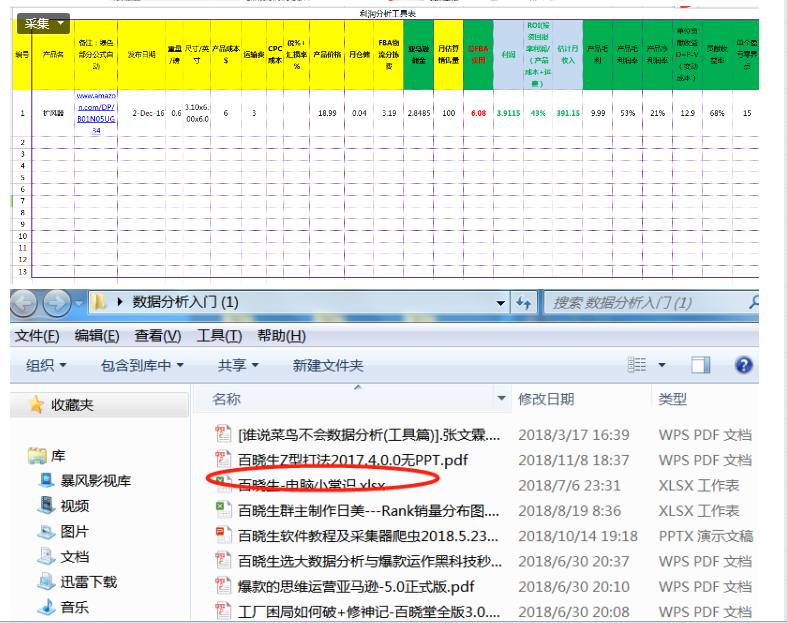Select 收藏夹 in the navigation pane

72,405
